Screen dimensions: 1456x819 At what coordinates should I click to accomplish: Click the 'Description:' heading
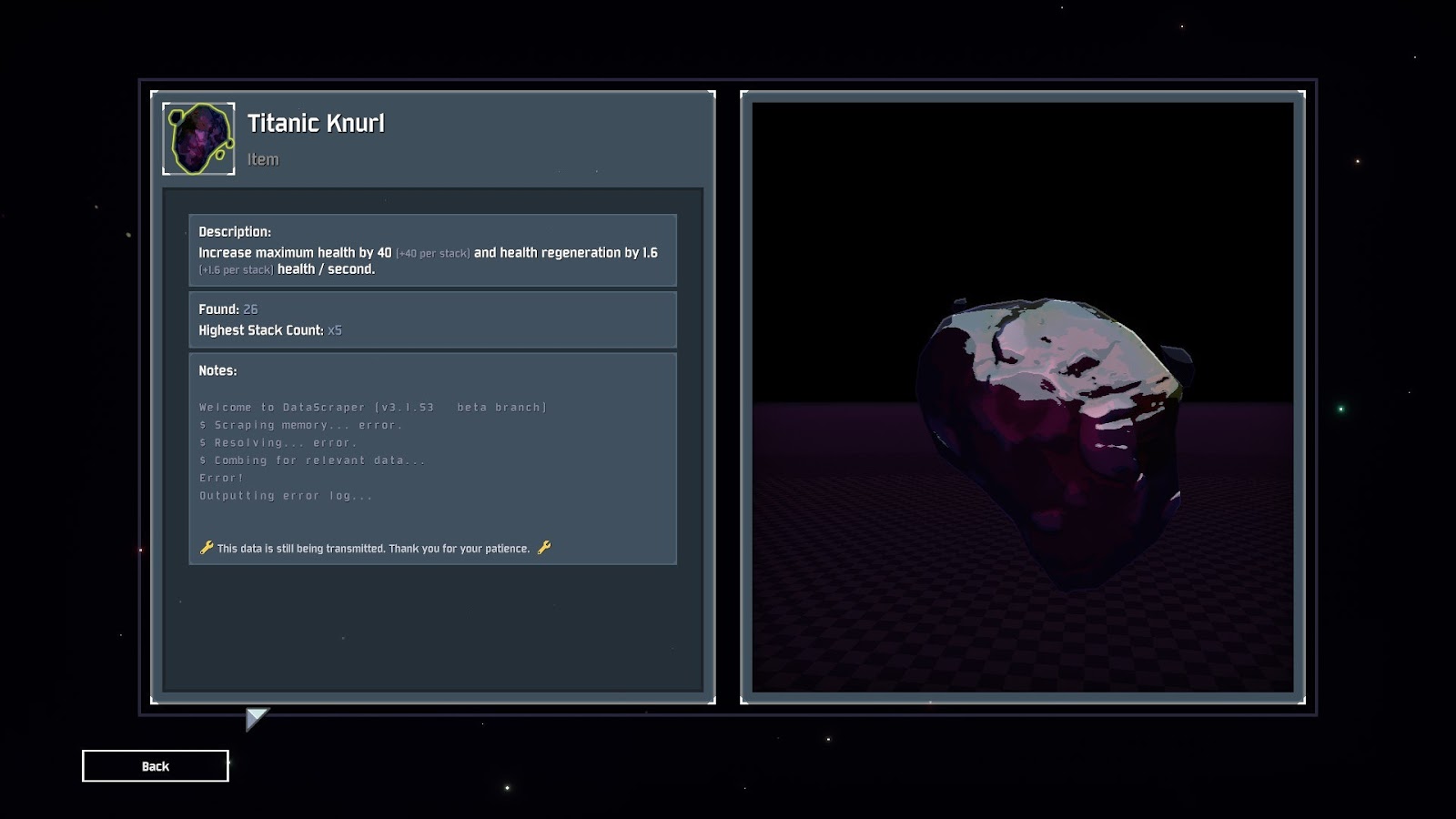[235, 232]
